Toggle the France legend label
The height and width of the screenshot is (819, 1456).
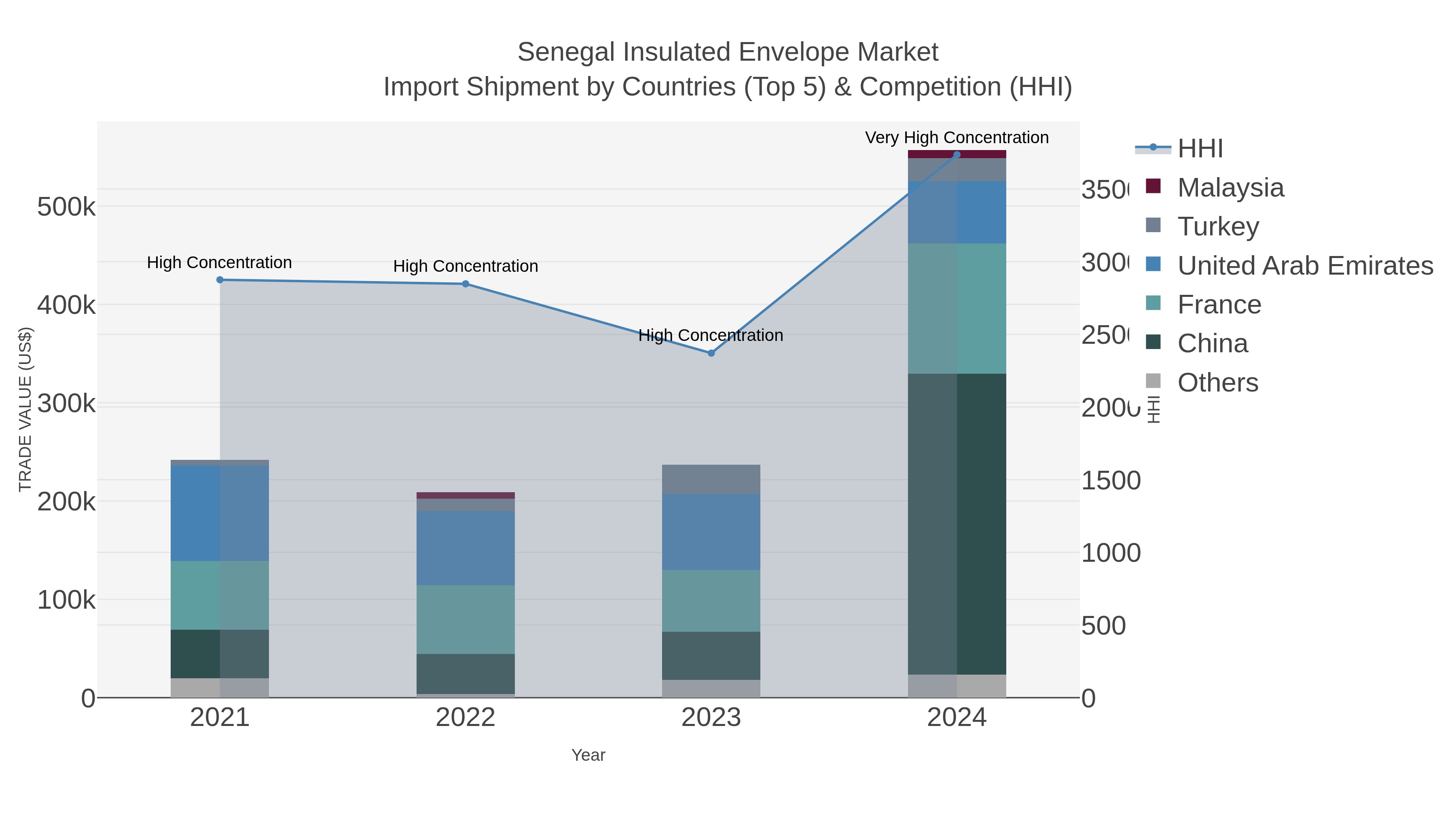click(1219, 305)
